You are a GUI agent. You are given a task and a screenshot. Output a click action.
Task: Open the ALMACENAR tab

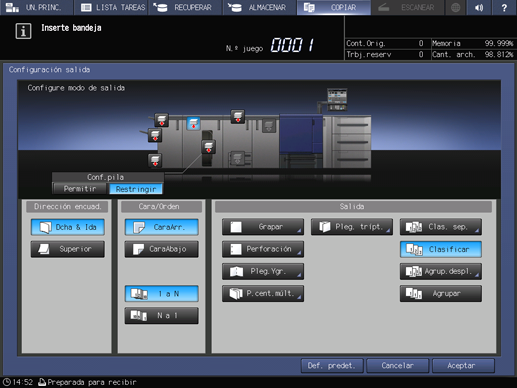point(260,7)
